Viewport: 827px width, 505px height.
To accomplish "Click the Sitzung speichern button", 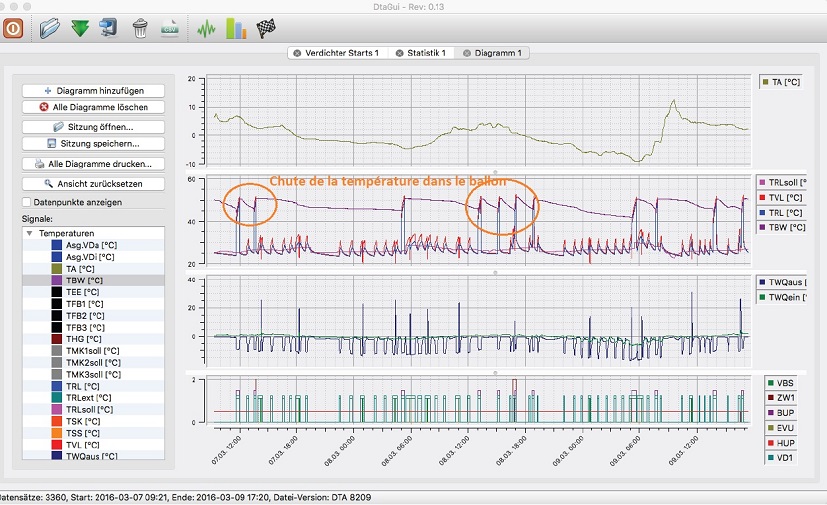I will coord(94,144).
